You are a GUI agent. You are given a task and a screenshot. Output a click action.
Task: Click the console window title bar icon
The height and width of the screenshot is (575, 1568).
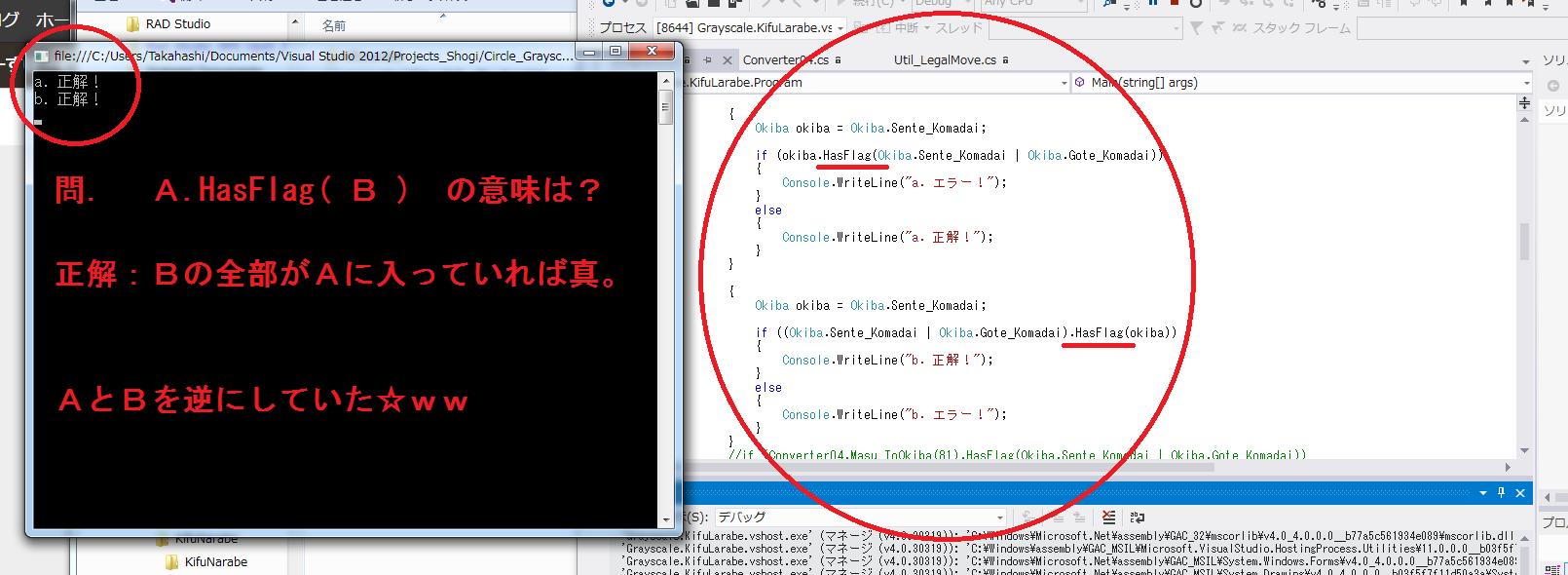42,56
